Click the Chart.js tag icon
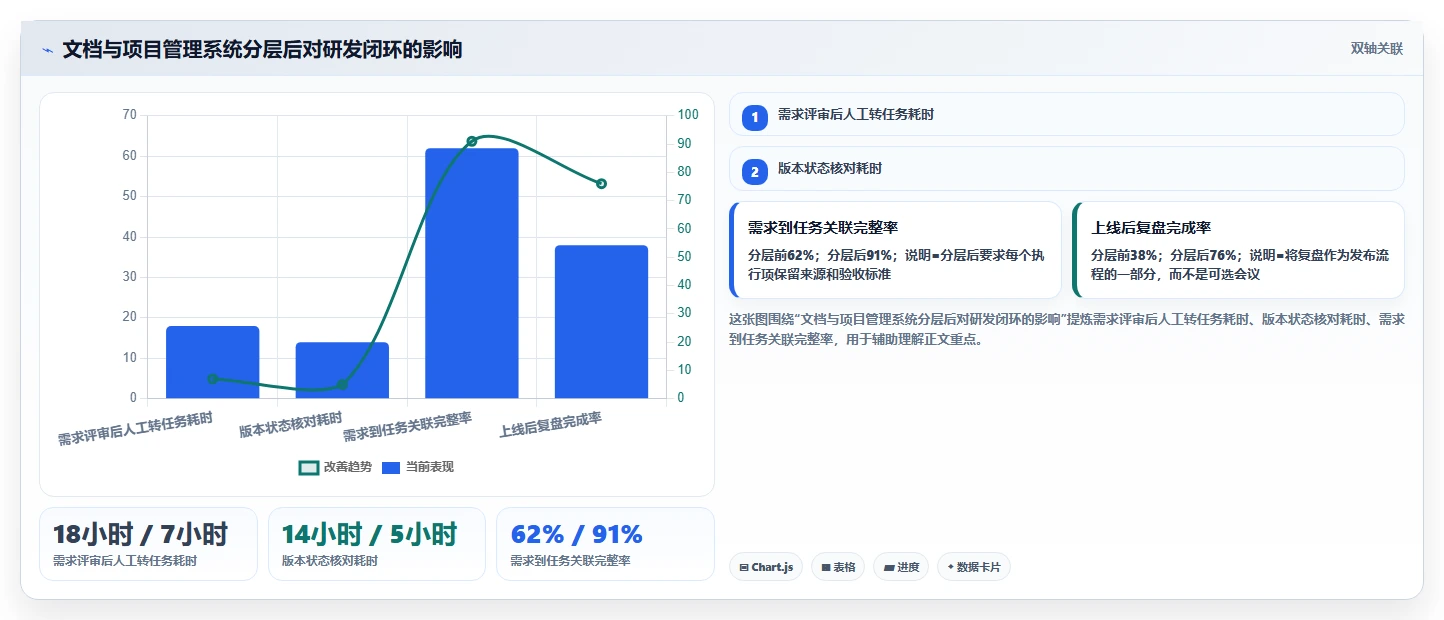 click(x=744, y=568)
